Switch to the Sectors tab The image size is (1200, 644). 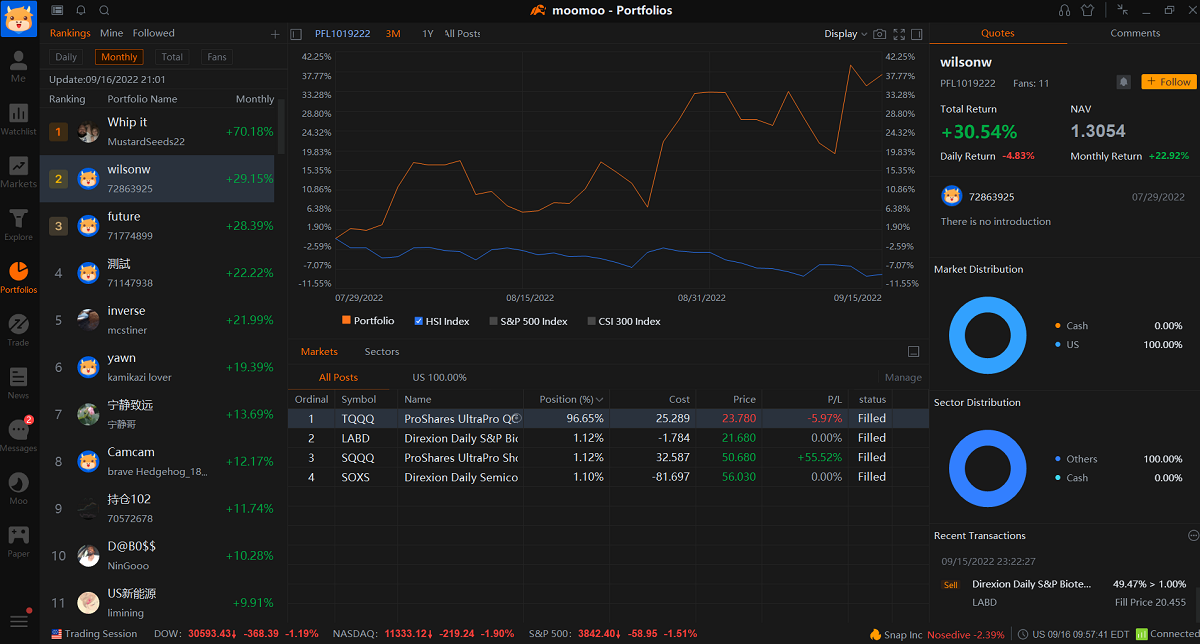coord(382,352)
